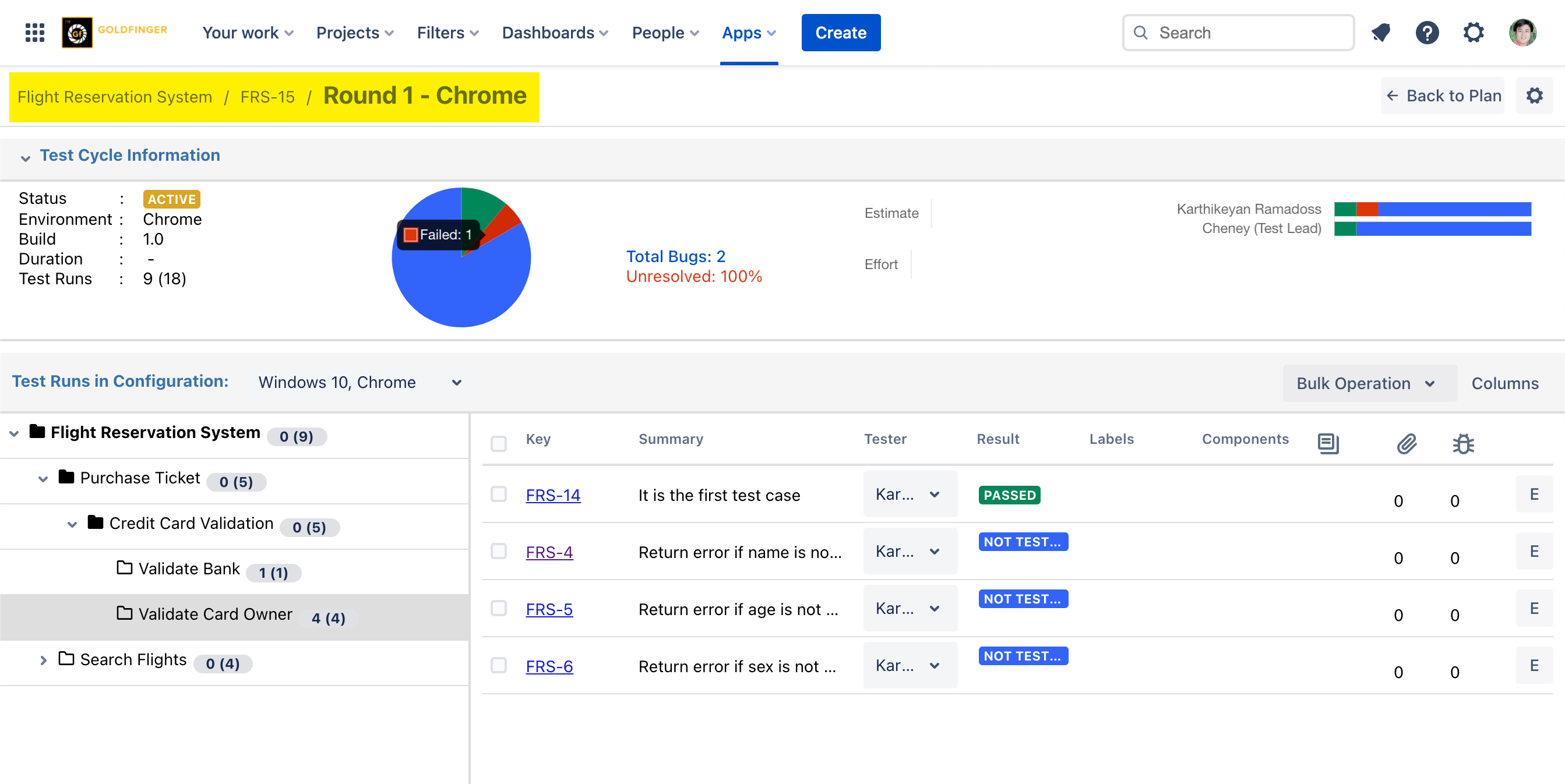Image resolution: width=1565 pixels, height=784 pixels.
Task: Click the test cycle settings gear icon
Action: 1534,96
